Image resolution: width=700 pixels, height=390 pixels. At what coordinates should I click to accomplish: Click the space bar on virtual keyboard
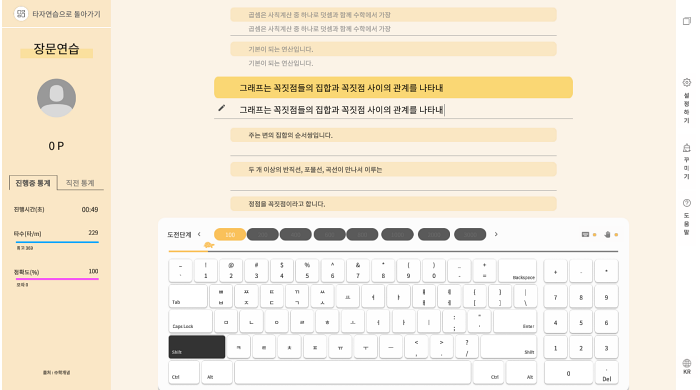click(x=353, y=373)
